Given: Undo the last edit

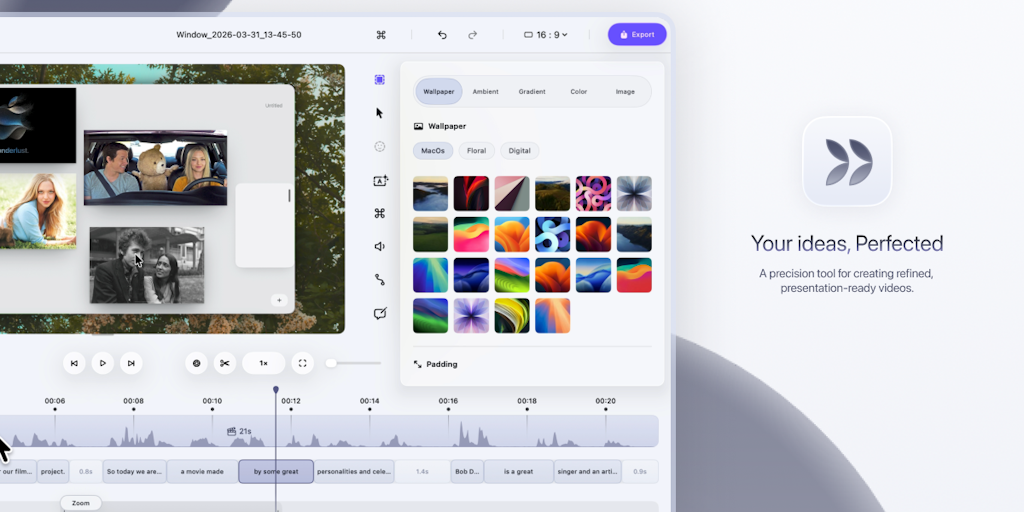Looking at the screenshot, I should 442,35.
